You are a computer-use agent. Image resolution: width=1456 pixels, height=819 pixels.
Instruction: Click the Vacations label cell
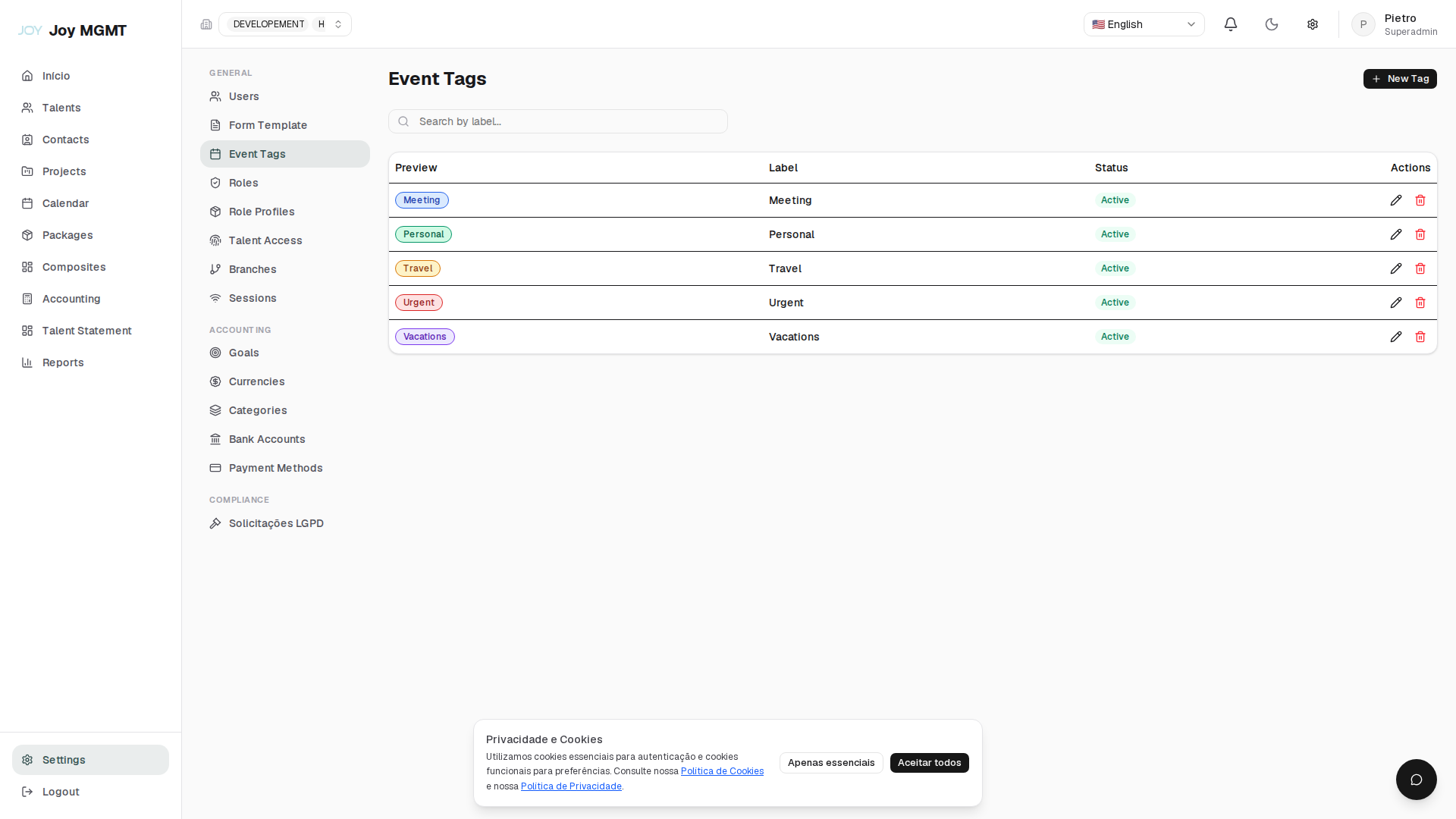[794, 337]
